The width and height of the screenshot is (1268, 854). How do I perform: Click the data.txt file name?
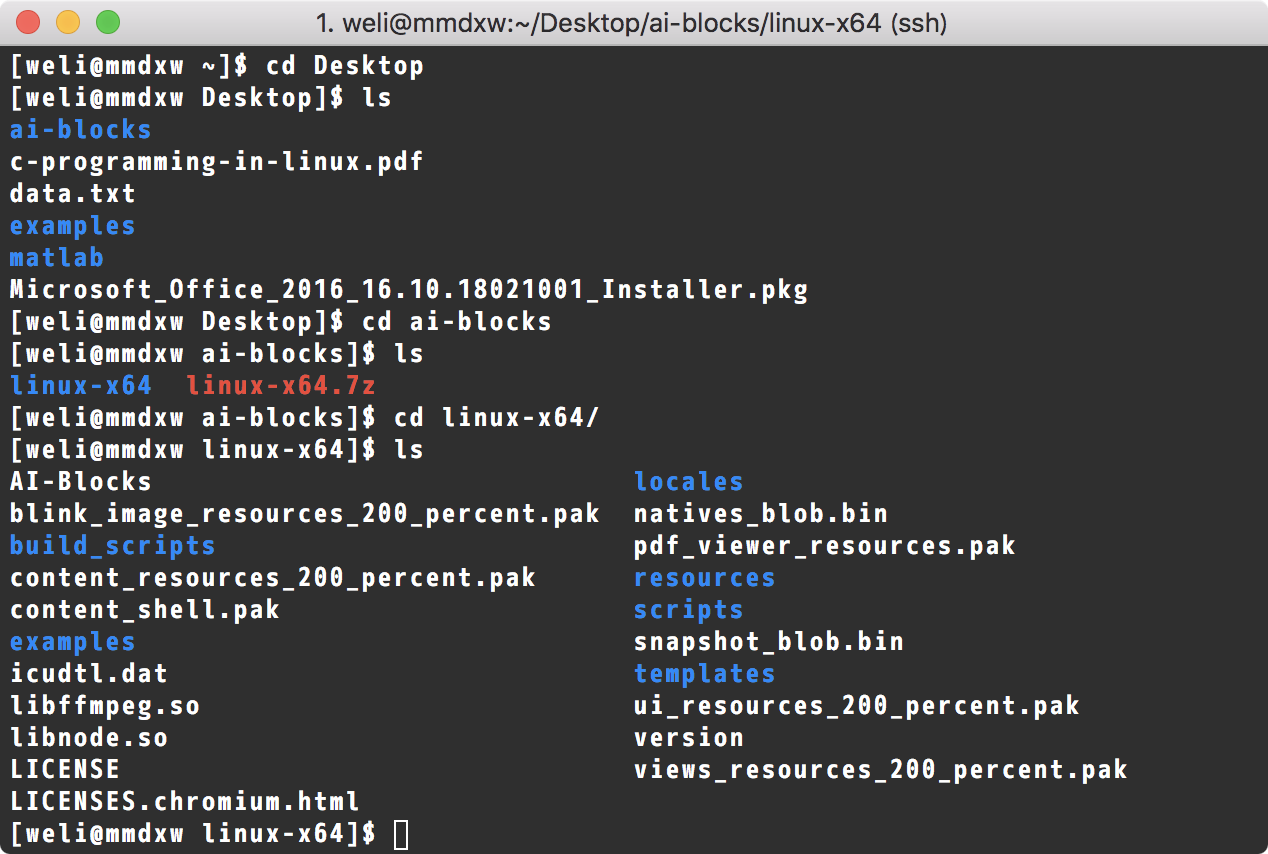pos(73,193)
